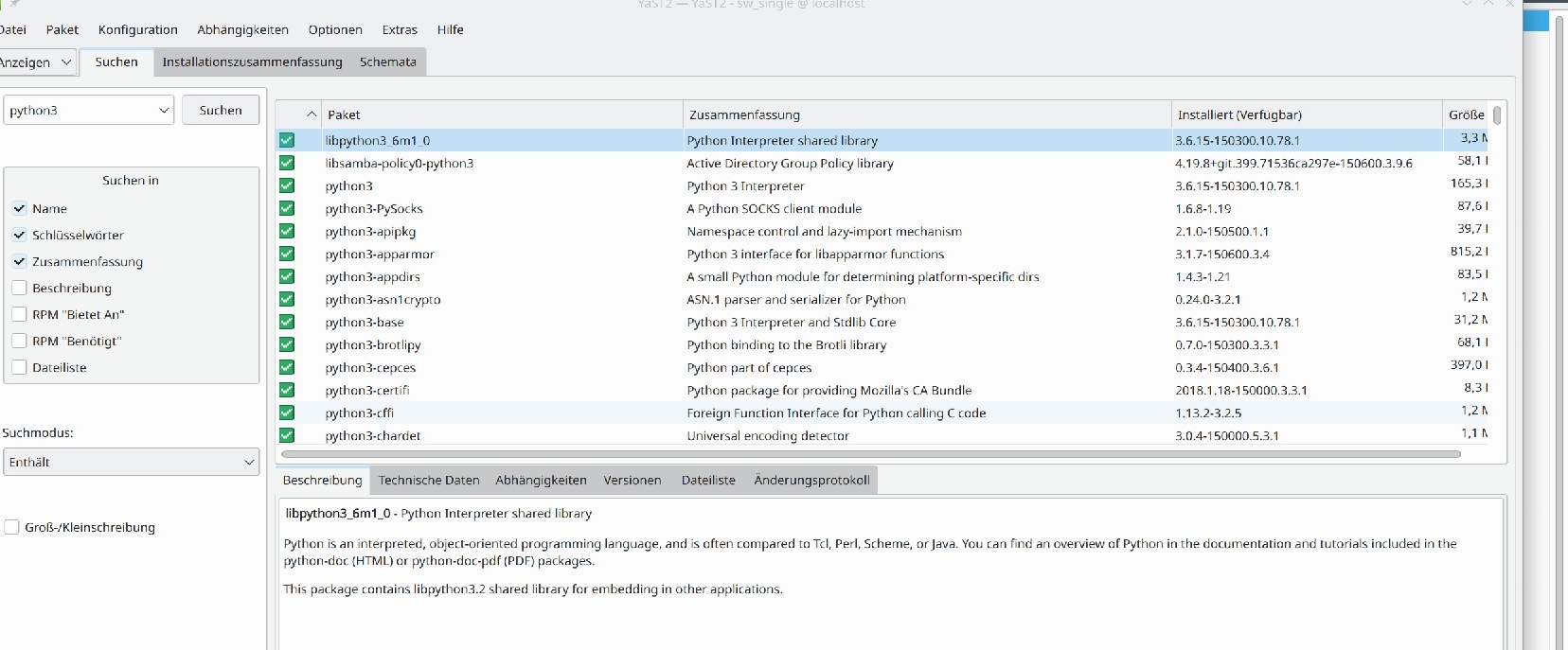The image size is (1568, 650).
Task: Click status icon next to python3-PySocks
Action: tap(287, 208)
